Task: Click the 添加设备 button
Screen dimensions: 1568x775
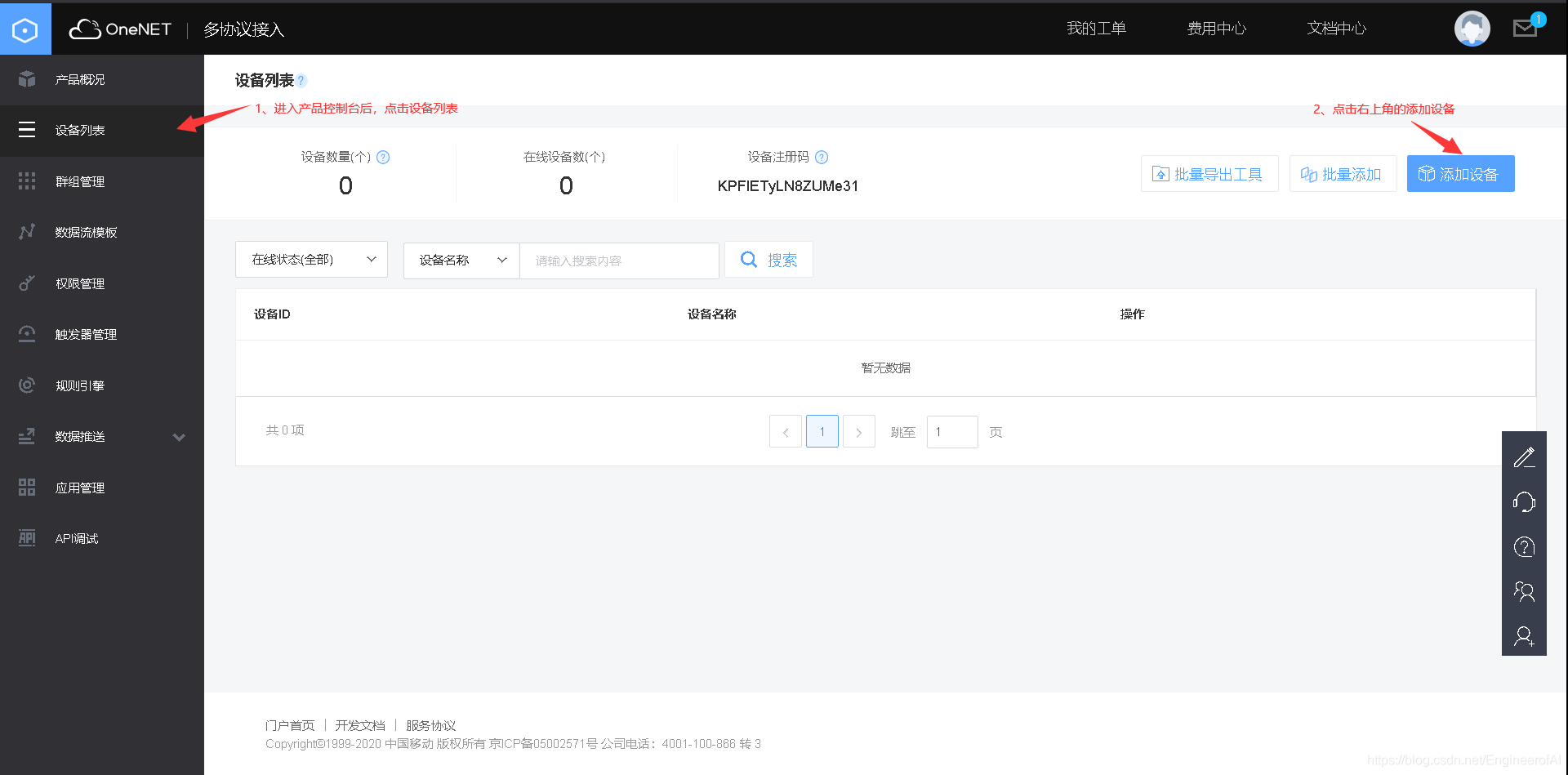Action: tap(1460, 173)
